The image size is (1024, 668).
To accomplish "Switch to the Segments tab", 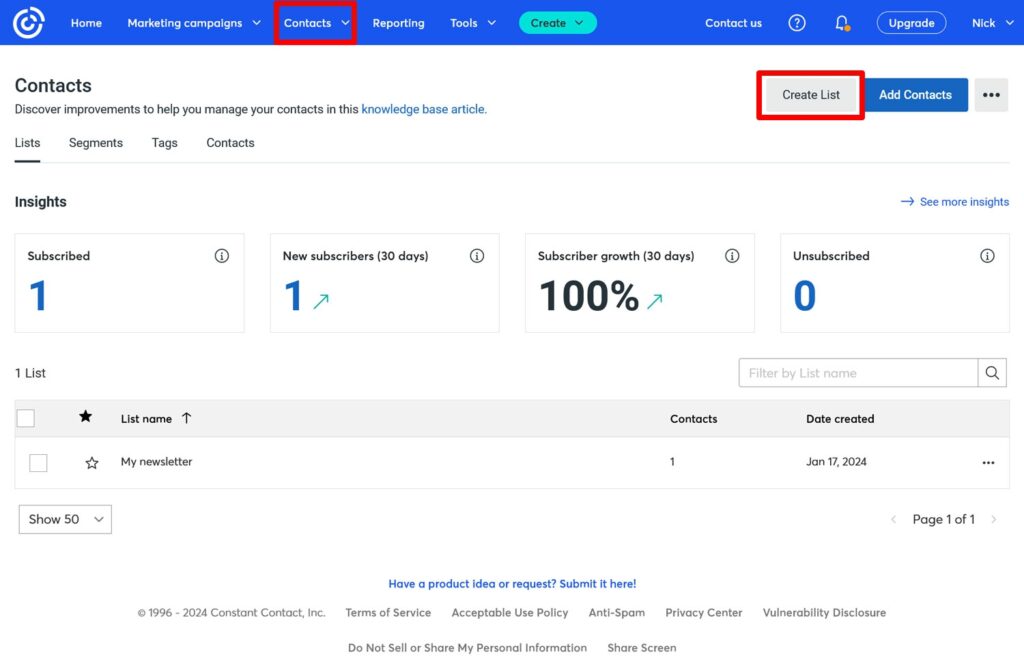I will point(96,143).
